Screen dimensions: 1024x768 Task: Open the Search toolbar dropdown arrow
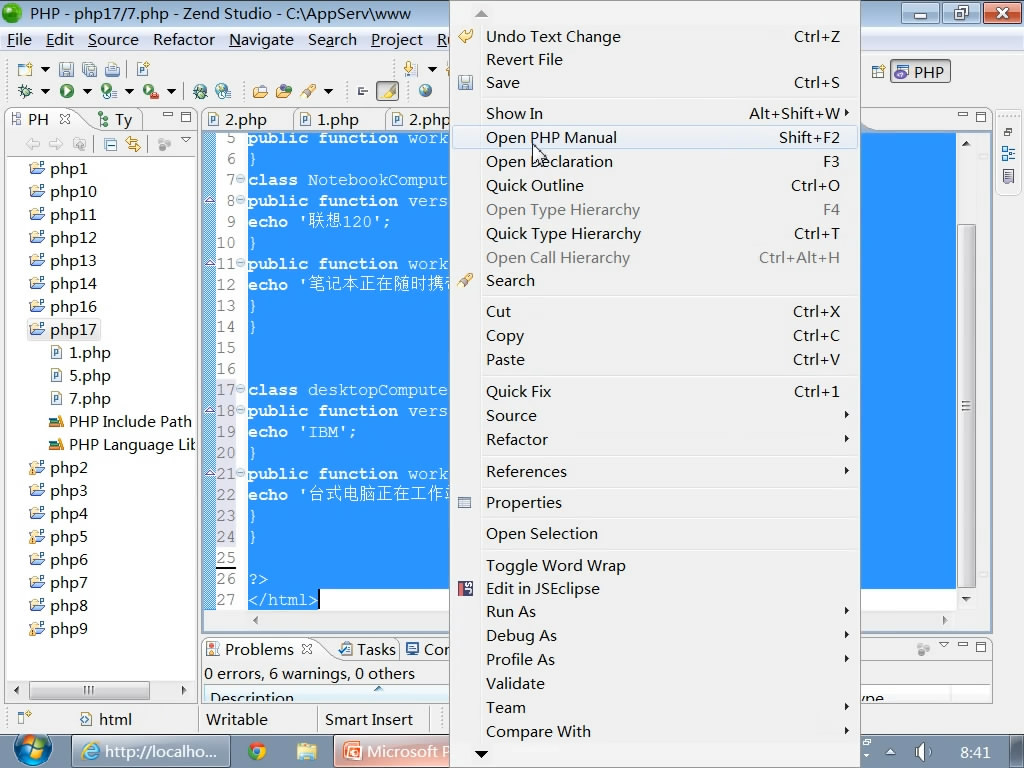pos(328,91)
